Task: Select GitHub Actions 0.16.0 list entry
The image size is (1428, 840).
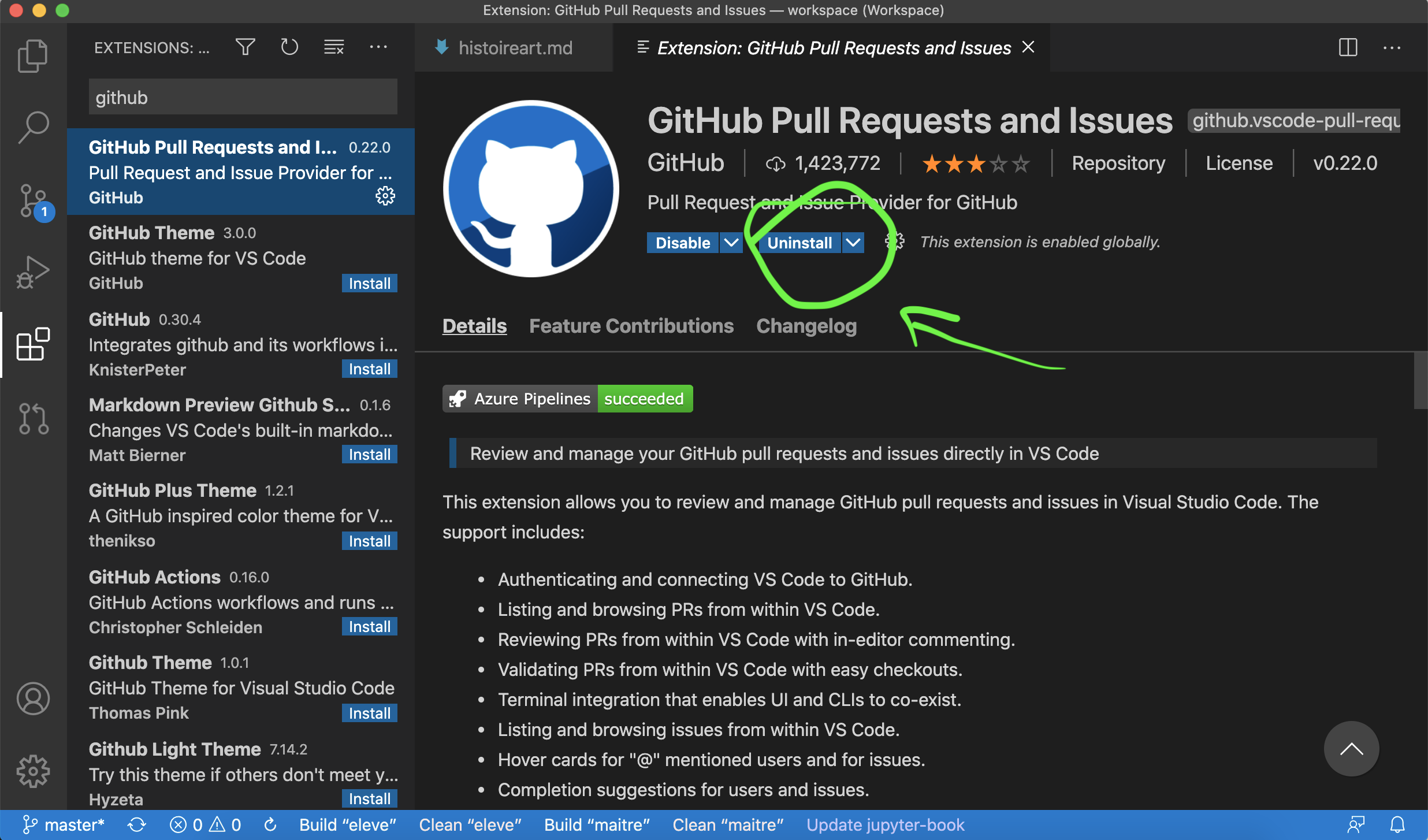Action: tap(241, 601)
